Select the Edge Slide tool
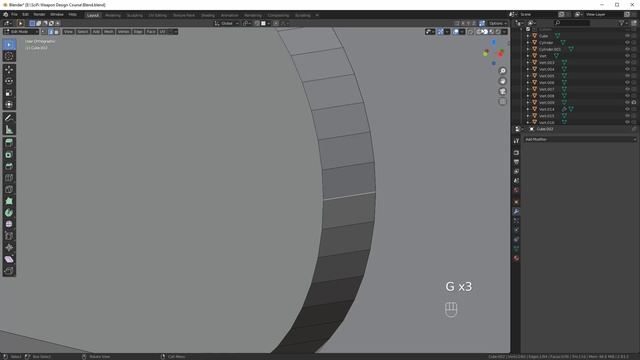 tap(9, 236)
